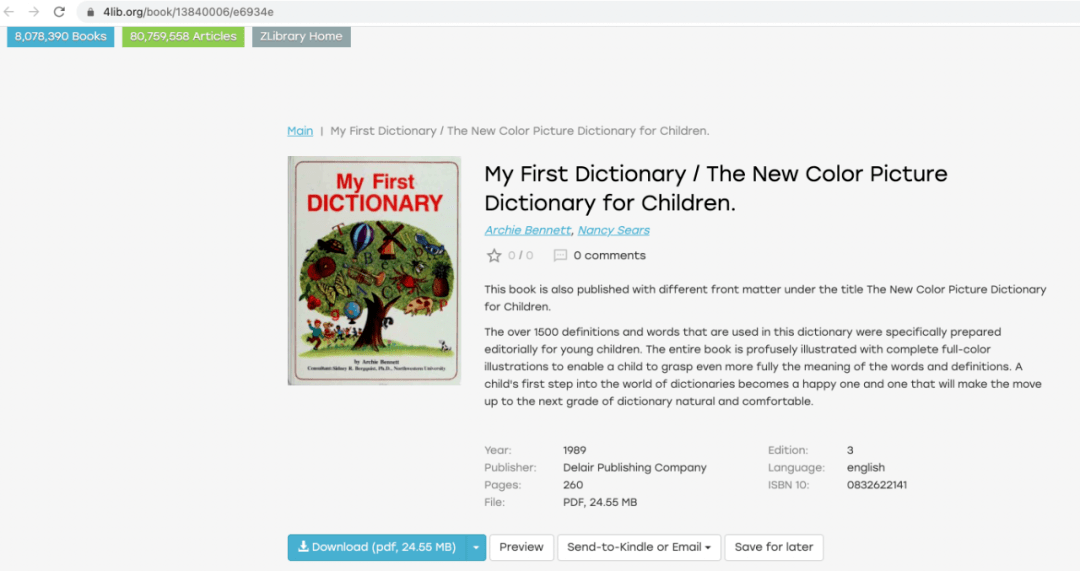Click the 0 comments text
Image resolution: width=1080 pixels, height=571 pixels.
point(610,256)
